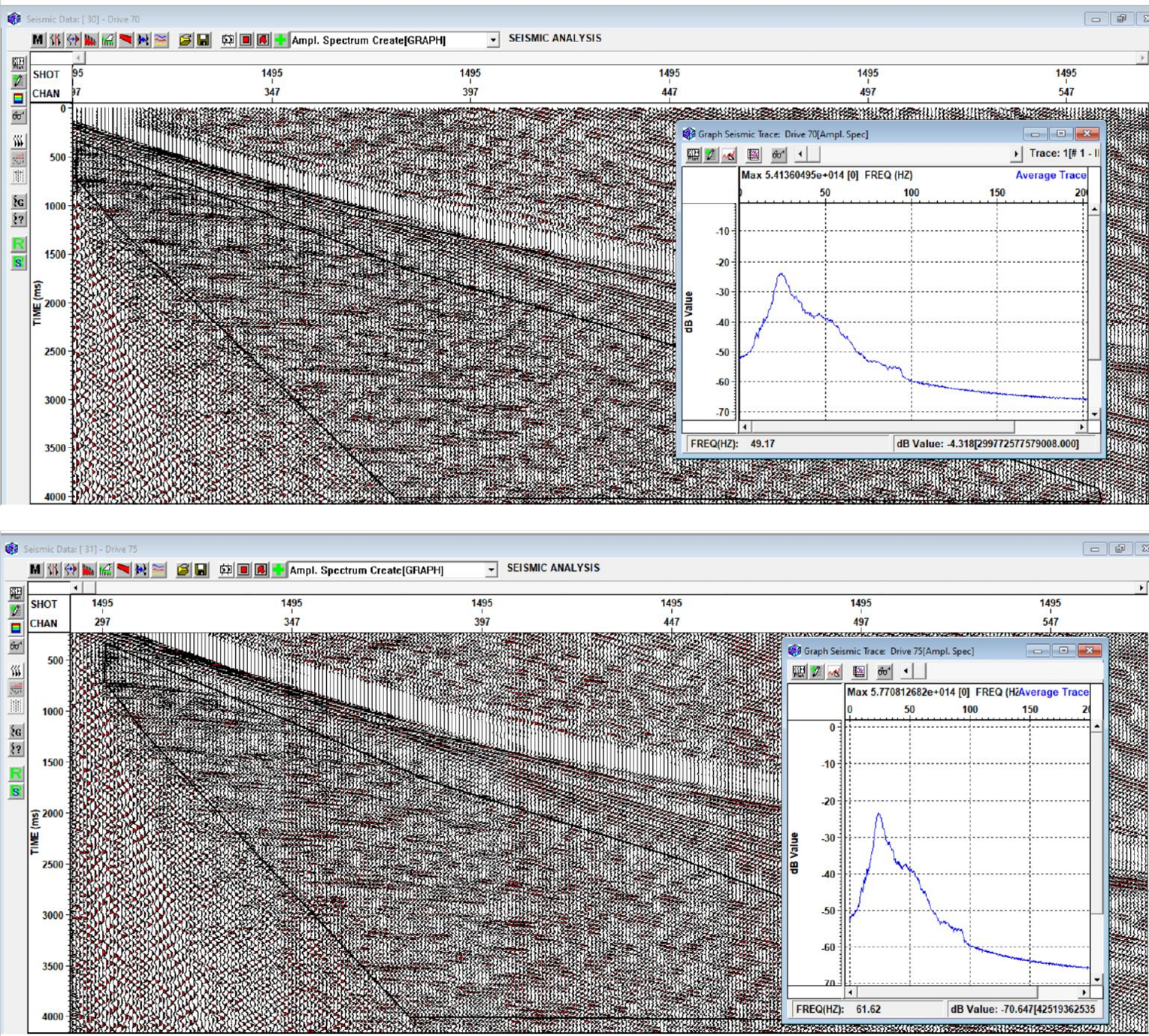Click trace scroll right arrow in Drive 70 graph
The image size is (1149, 1036).
[1016, 154]
